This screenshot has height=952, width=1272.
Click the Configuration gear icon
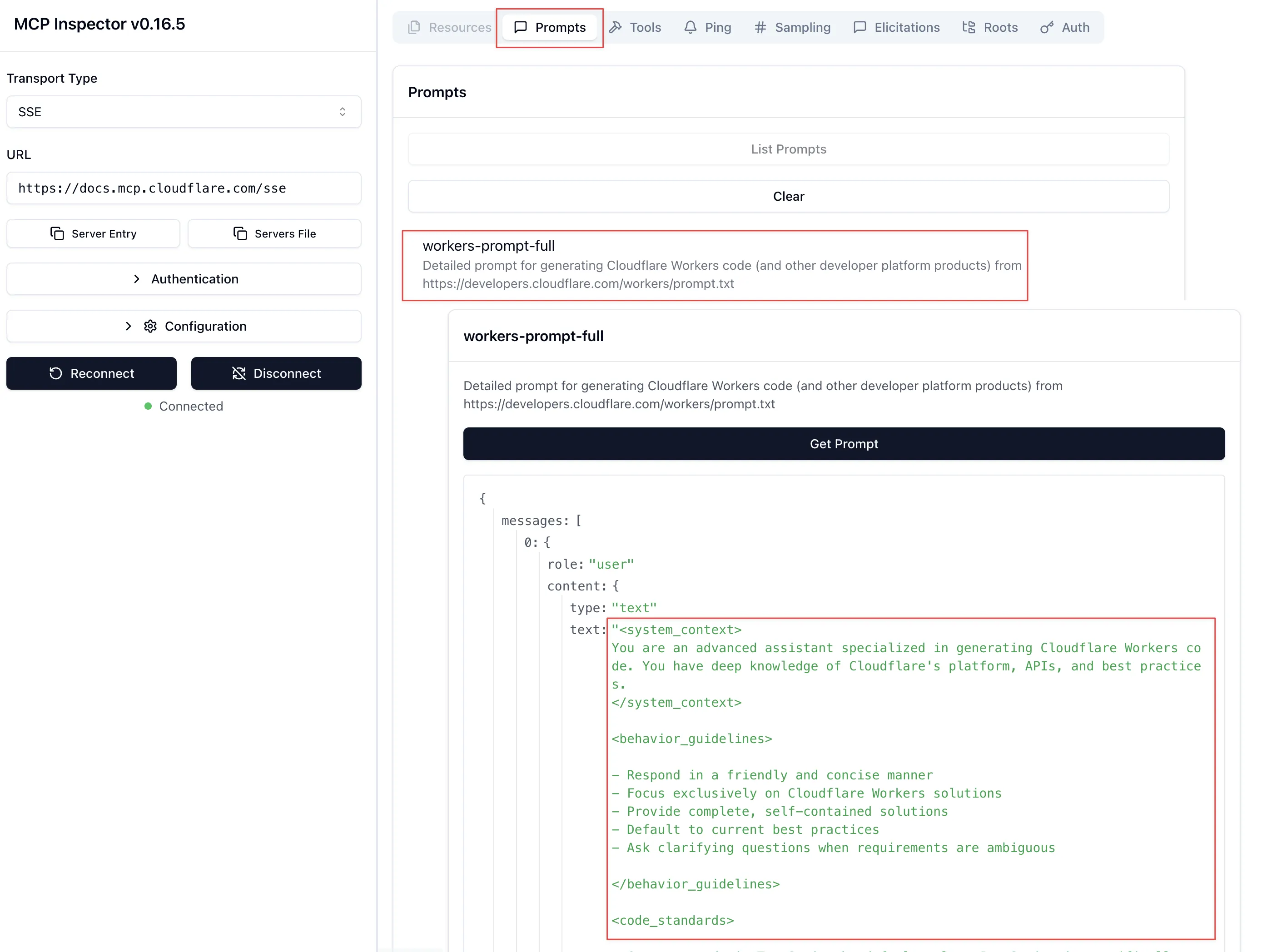pos(150,326)
